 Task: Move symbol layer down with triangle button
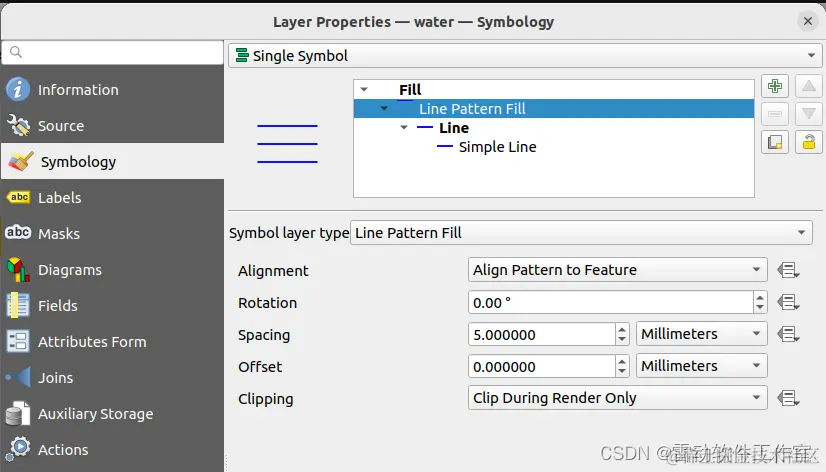click(x=809, y=114)
